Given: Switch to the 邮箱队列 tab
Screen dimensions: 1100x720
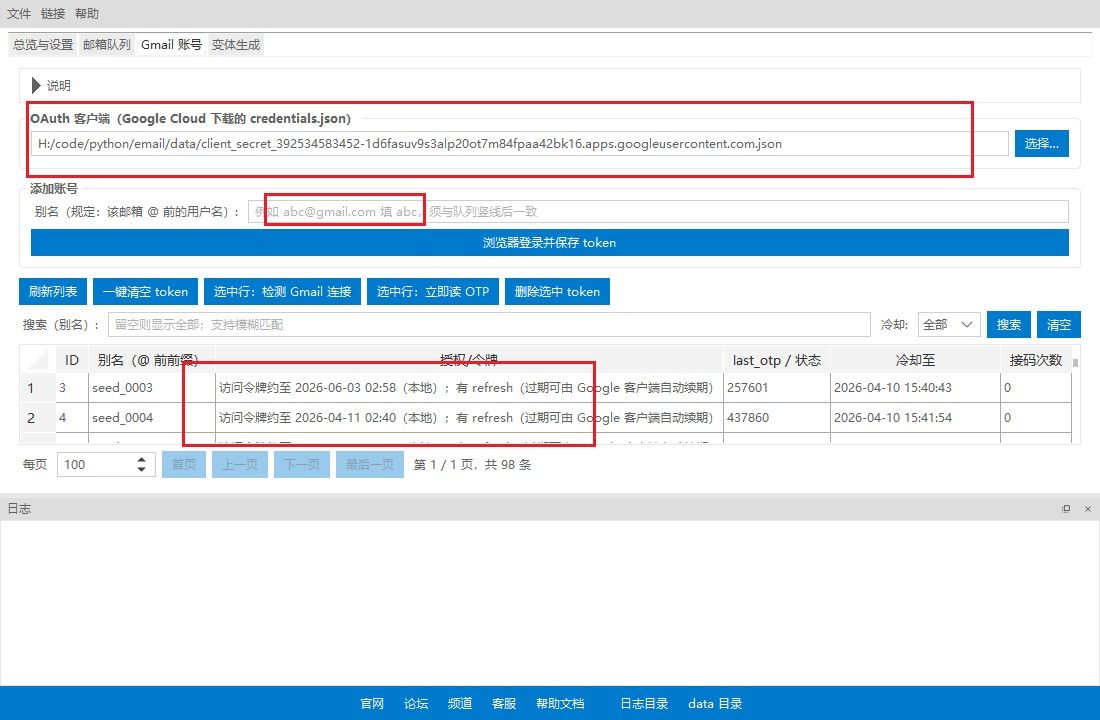Looking at the screenshot, I should pyautogui.click(x=106, y=45).
